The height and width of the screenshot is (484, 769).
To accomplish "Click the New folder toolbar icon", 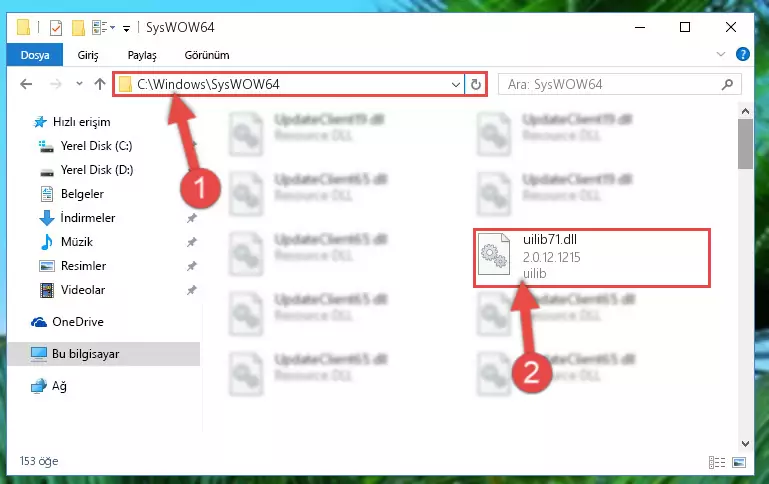I will [78, 27].
